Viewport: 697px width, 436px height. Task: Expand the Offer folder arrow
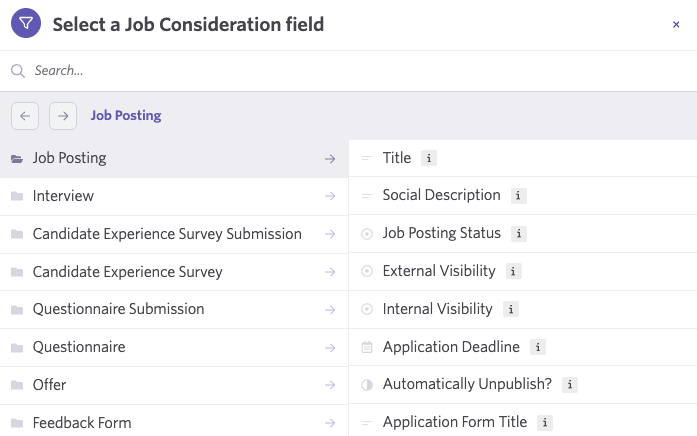click(x=329, y=385)
